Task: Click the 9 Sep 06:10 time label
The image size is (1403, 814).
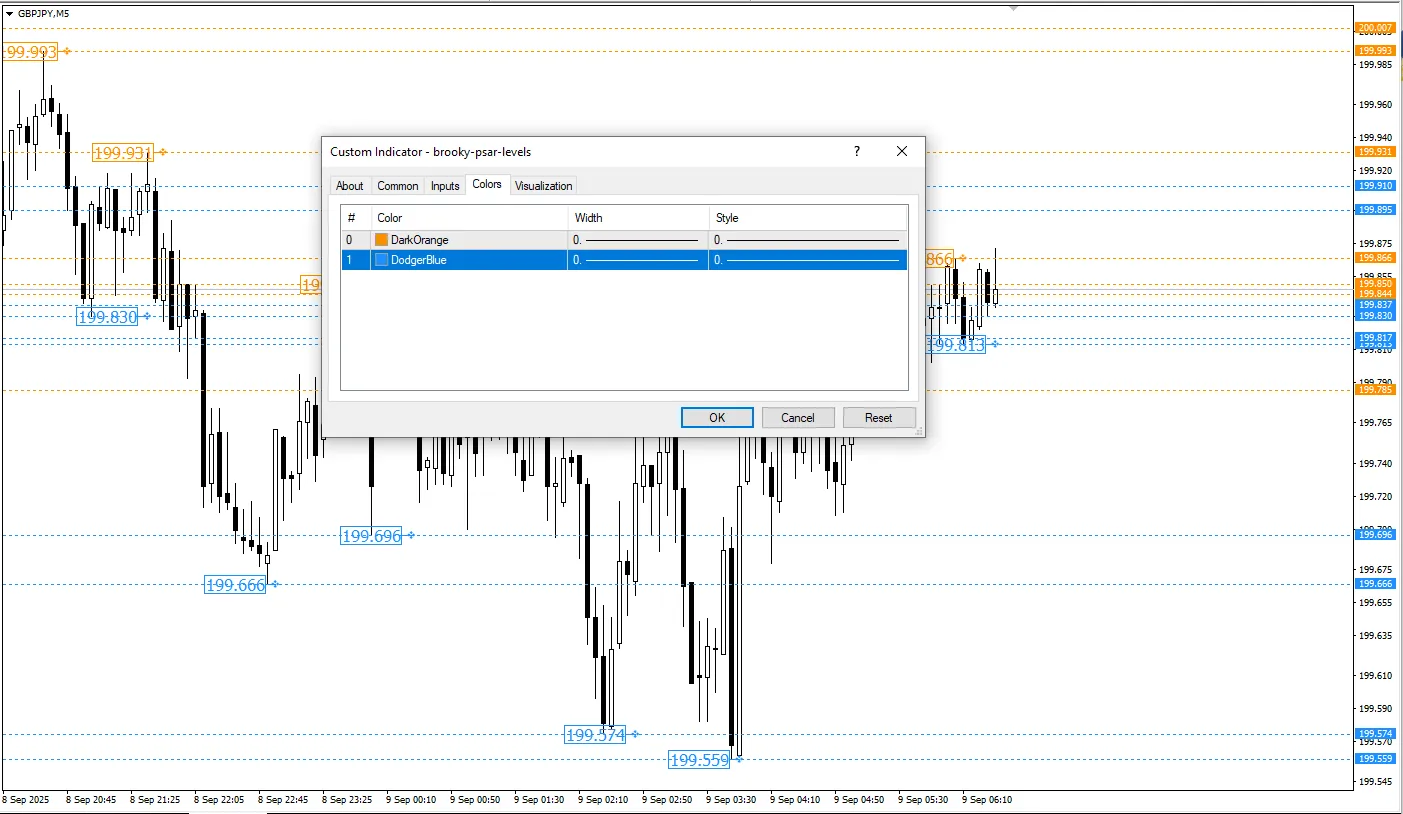Action: 987,800
